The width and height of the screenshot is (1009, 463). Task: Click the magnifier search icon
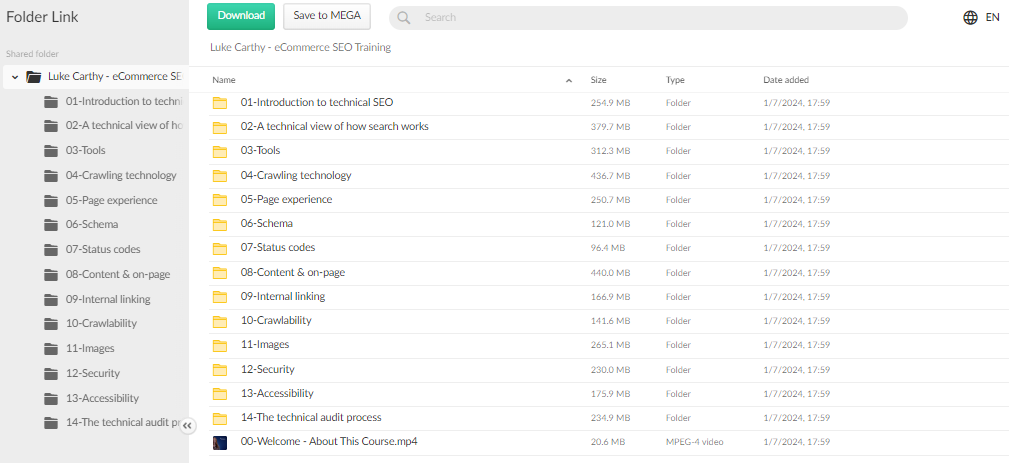click(x=403, y=17)
